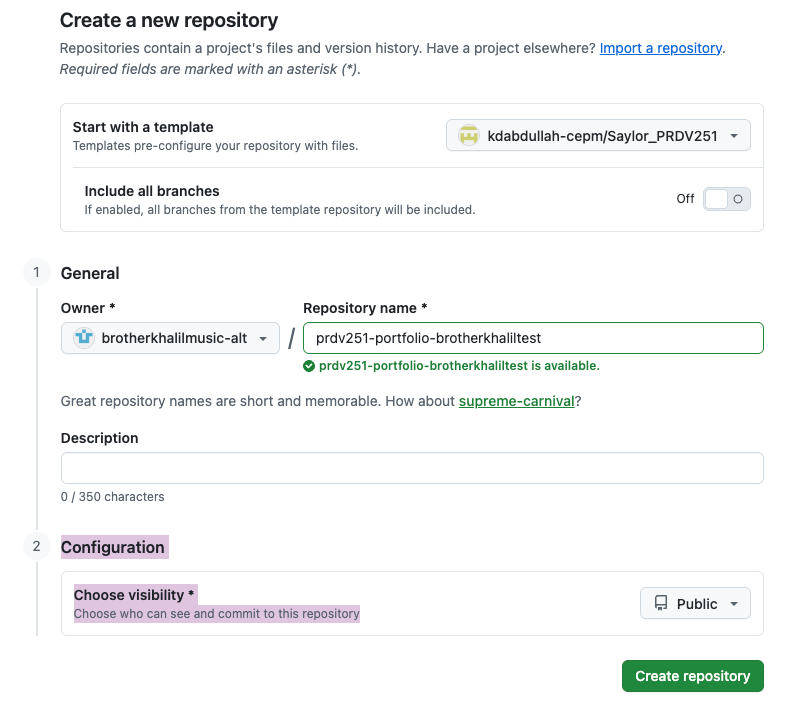Click the "General" section heading
This screenshot has height=714, width=812.
click(90, 273)
